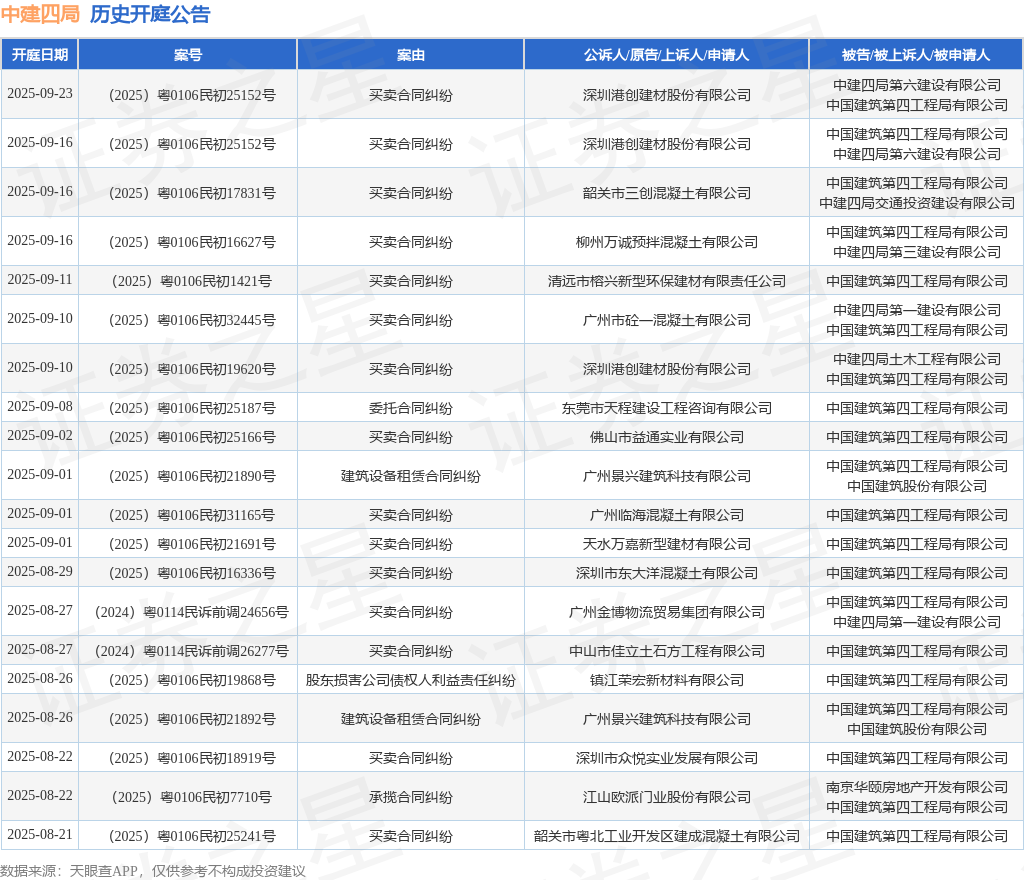The width and height of the screenshot is (1024, 880).
Task: Click the 承揽合同纠纷 cause cell
Action: (x=411, y=797)
